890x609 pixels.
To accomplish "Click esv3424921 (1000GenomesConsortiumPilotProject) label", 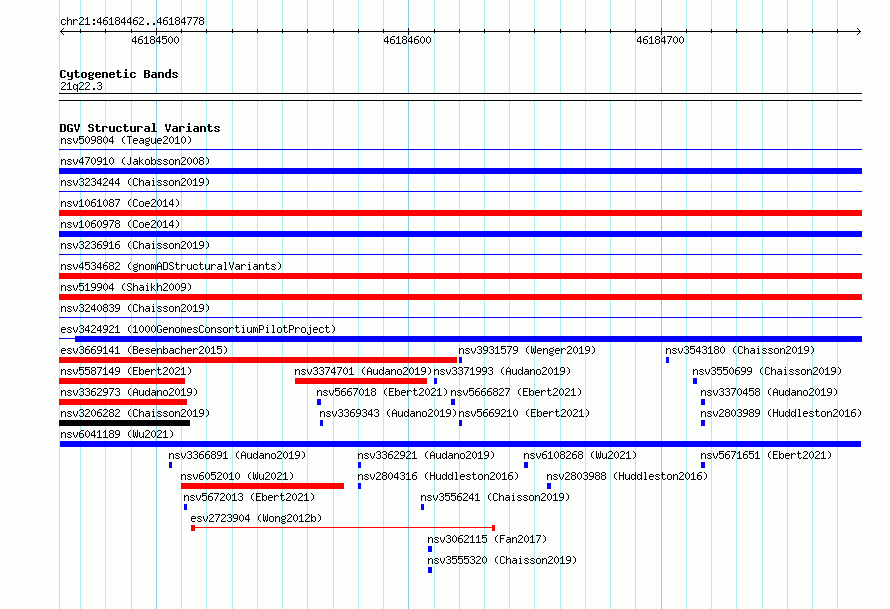I will [x=198, y=329].
